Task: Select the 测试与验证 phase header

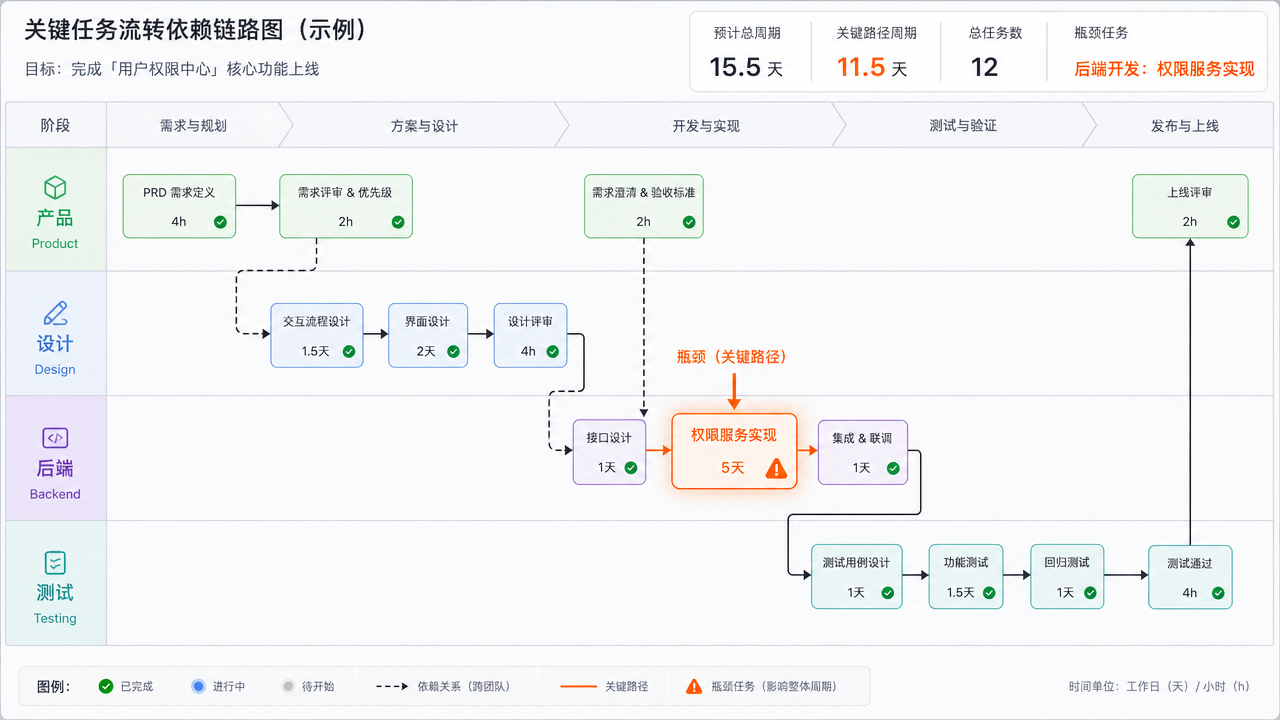Action: (x=963, y=126)
